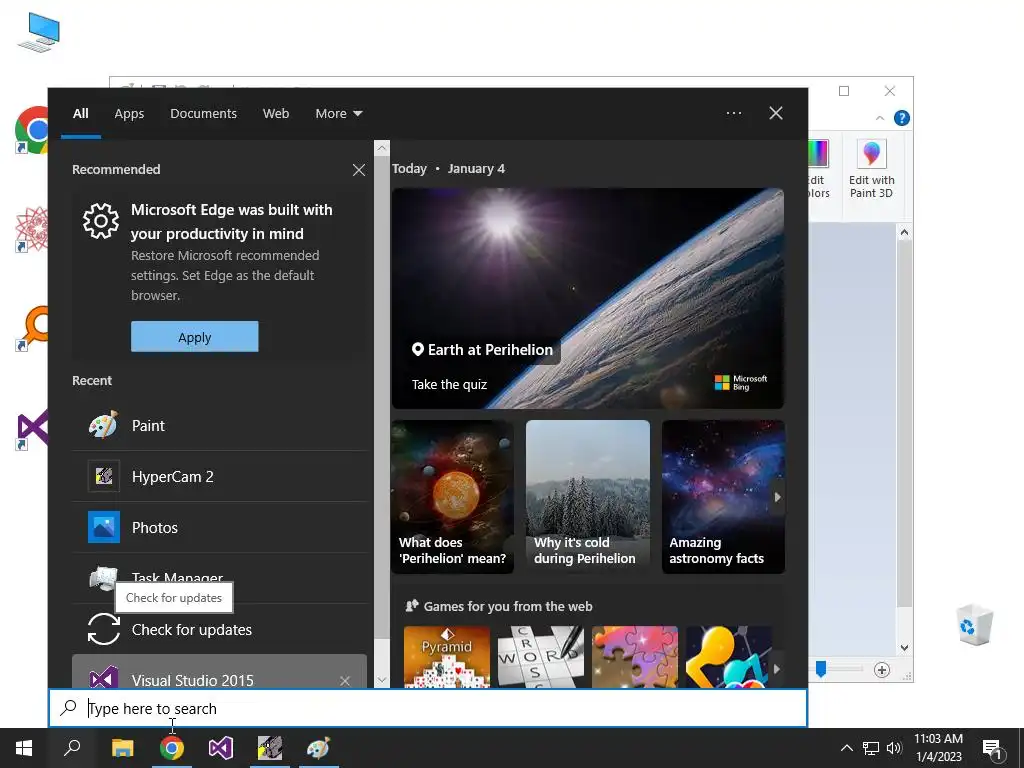
Task: Open Visual Studio 2015 recent item
Action: (219, 673)
